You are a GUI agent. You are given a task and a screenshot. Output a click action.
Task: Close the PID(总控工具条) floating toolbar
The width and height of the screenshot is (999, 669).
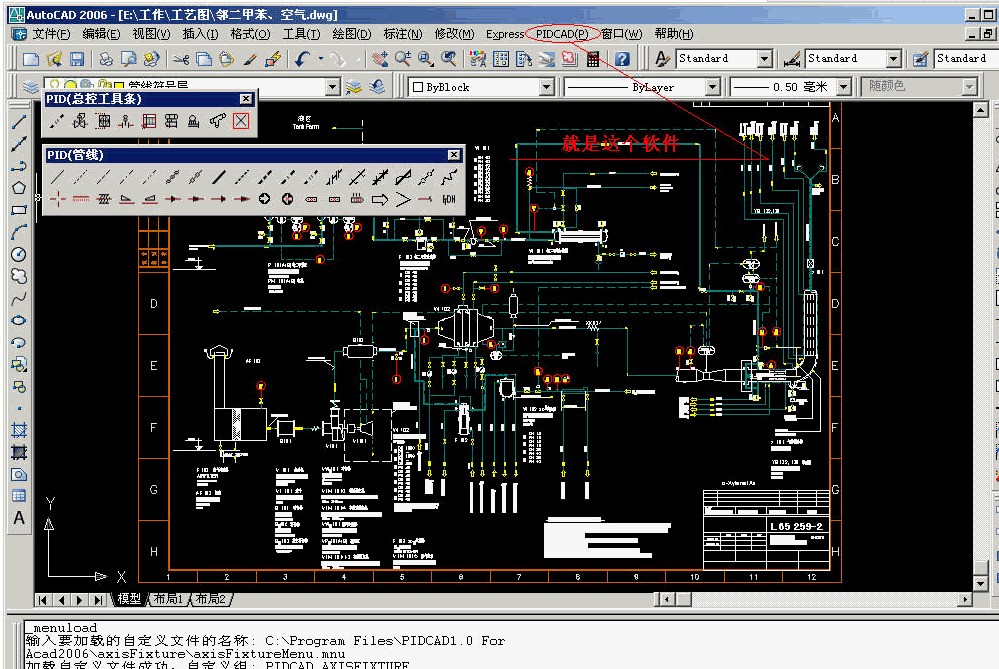(x=246, y=99)
